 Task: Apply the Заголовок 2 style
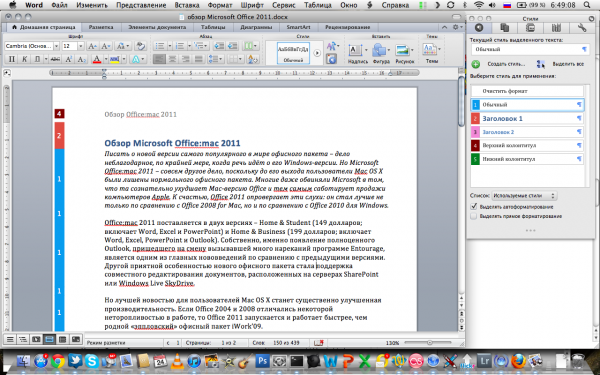coord(527,132)
